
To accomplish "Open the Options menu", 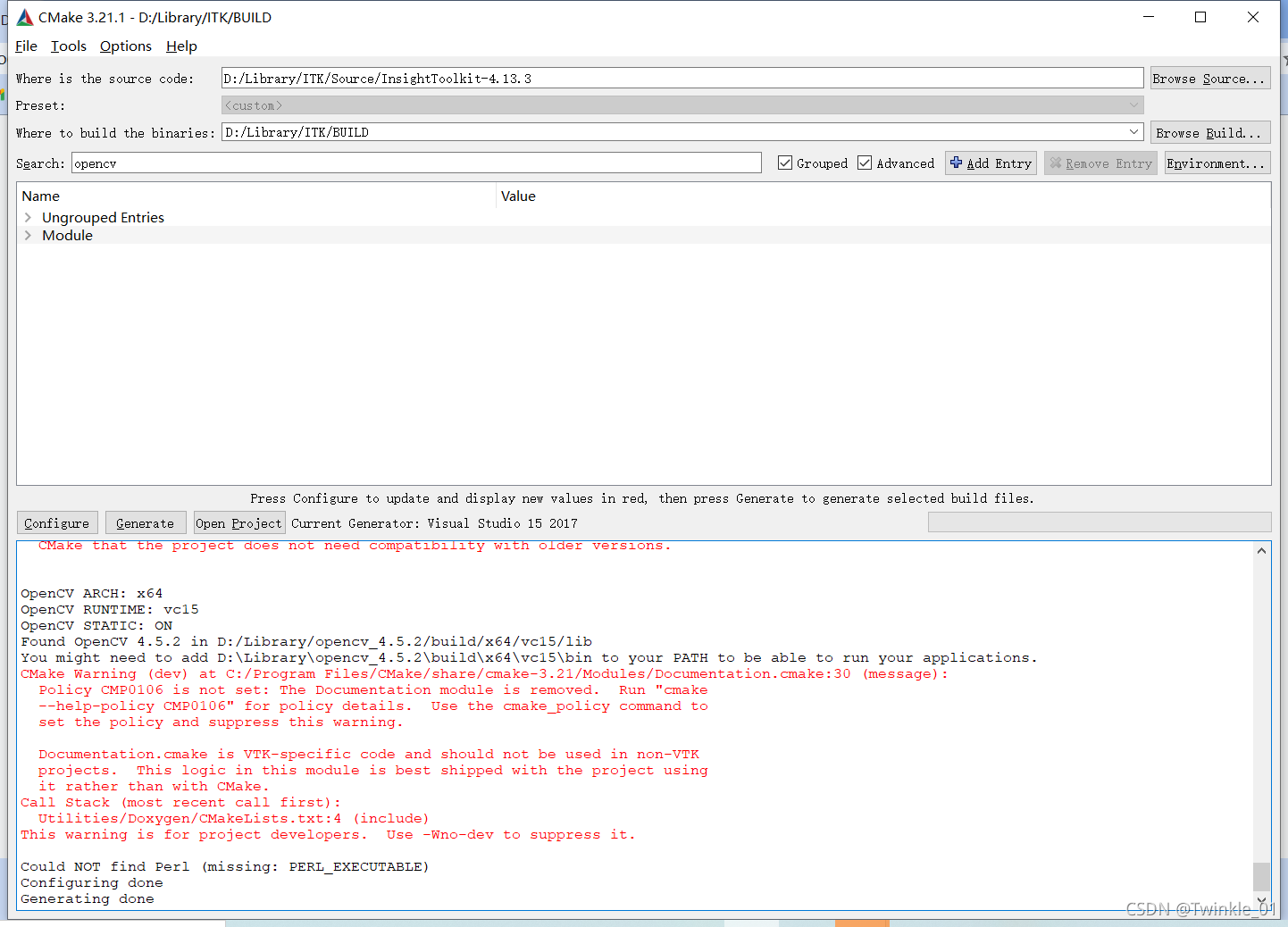I will (x=126, y=46).
